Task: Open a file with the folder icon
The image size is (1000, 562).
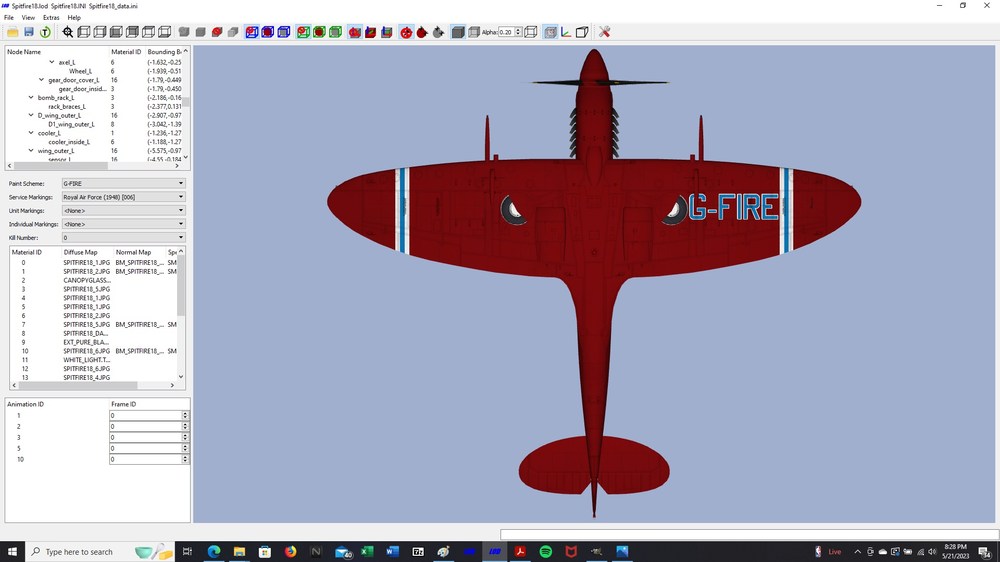Action: pos(13,32)
